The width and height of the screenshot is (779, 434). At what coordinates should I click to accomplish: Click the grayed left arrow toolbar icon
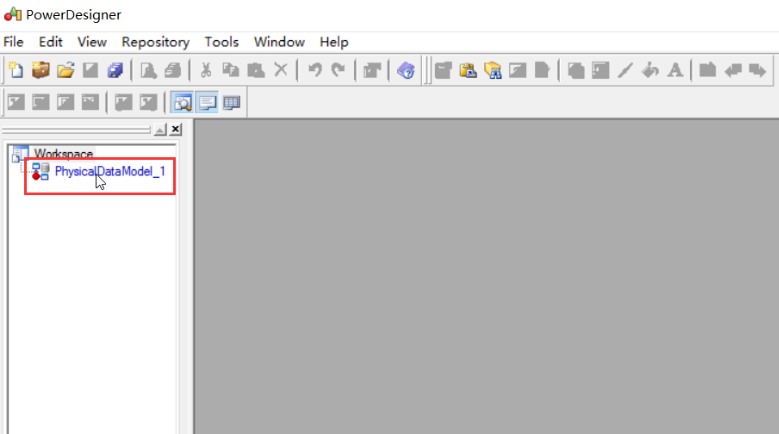[x=733, y=71]
